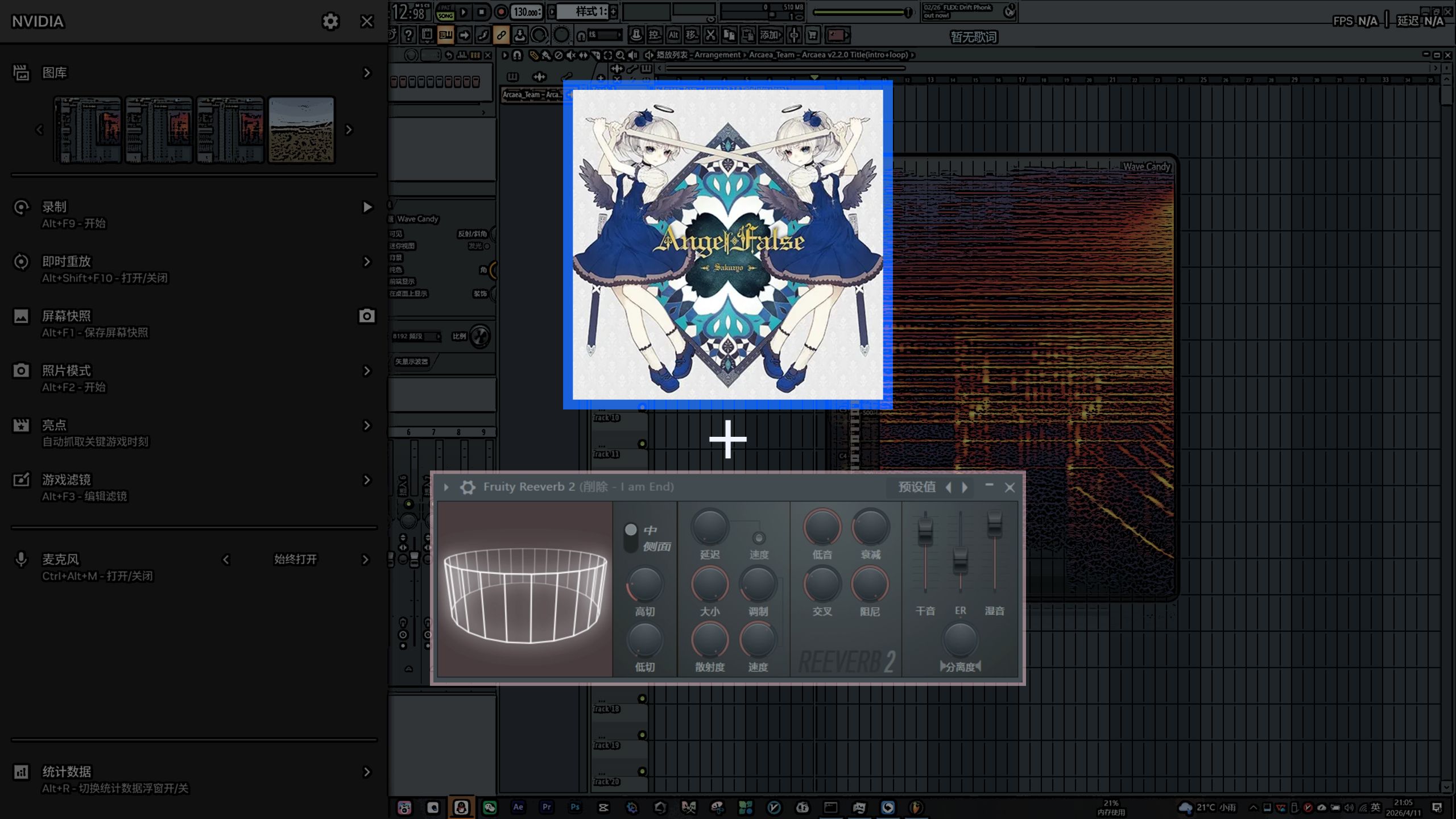Open Fruity Reeverb 2 plugin menu arrow

pos(446,487)
